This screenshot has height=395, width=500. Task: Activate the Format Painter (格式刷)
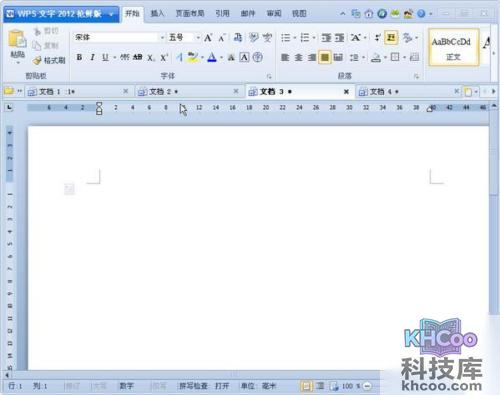(49, 60)
